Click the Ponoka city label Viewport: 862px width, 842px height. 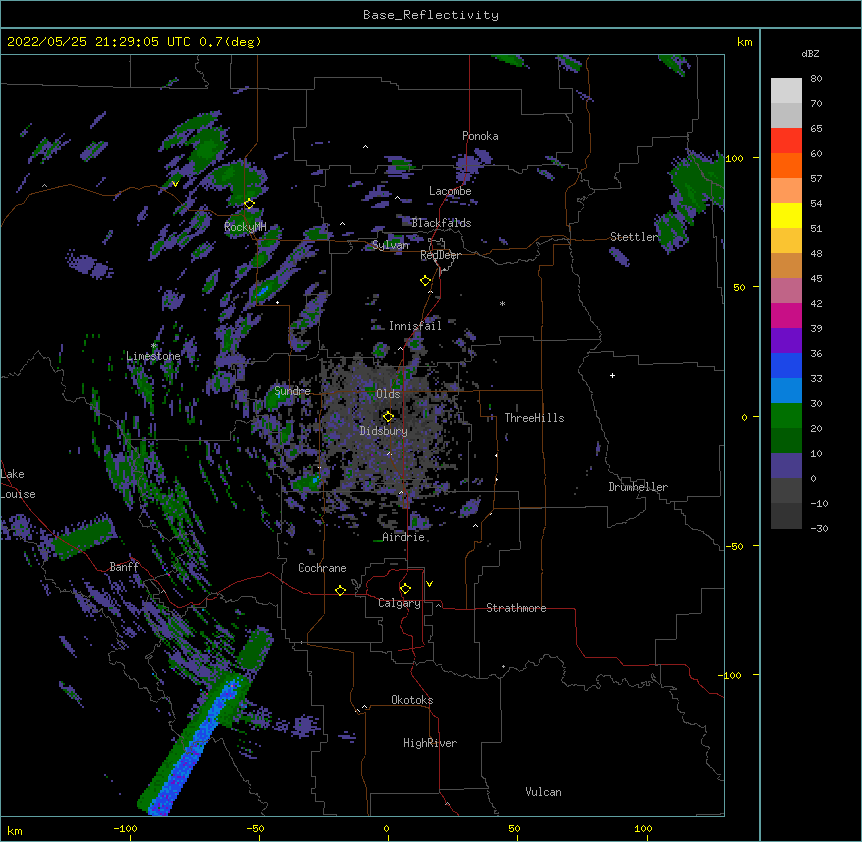point(480,136)
